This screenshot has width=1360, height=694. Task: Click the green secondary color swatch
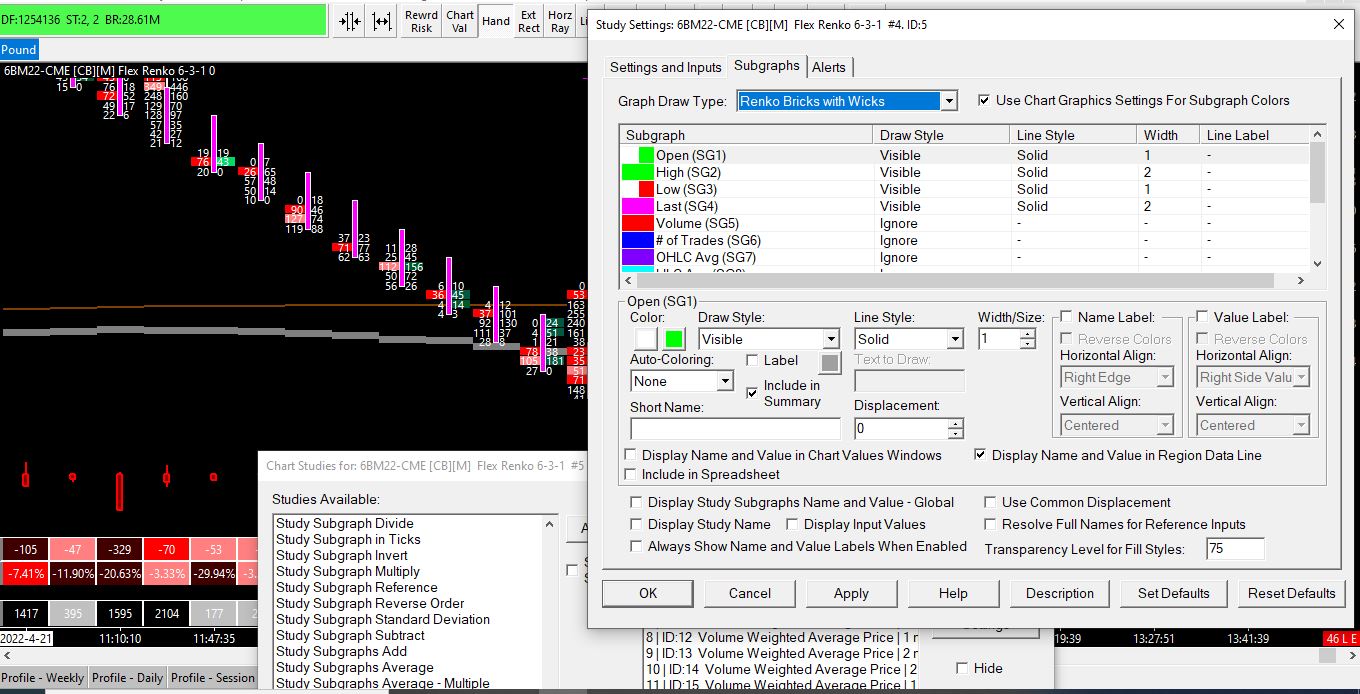(674, 340)
